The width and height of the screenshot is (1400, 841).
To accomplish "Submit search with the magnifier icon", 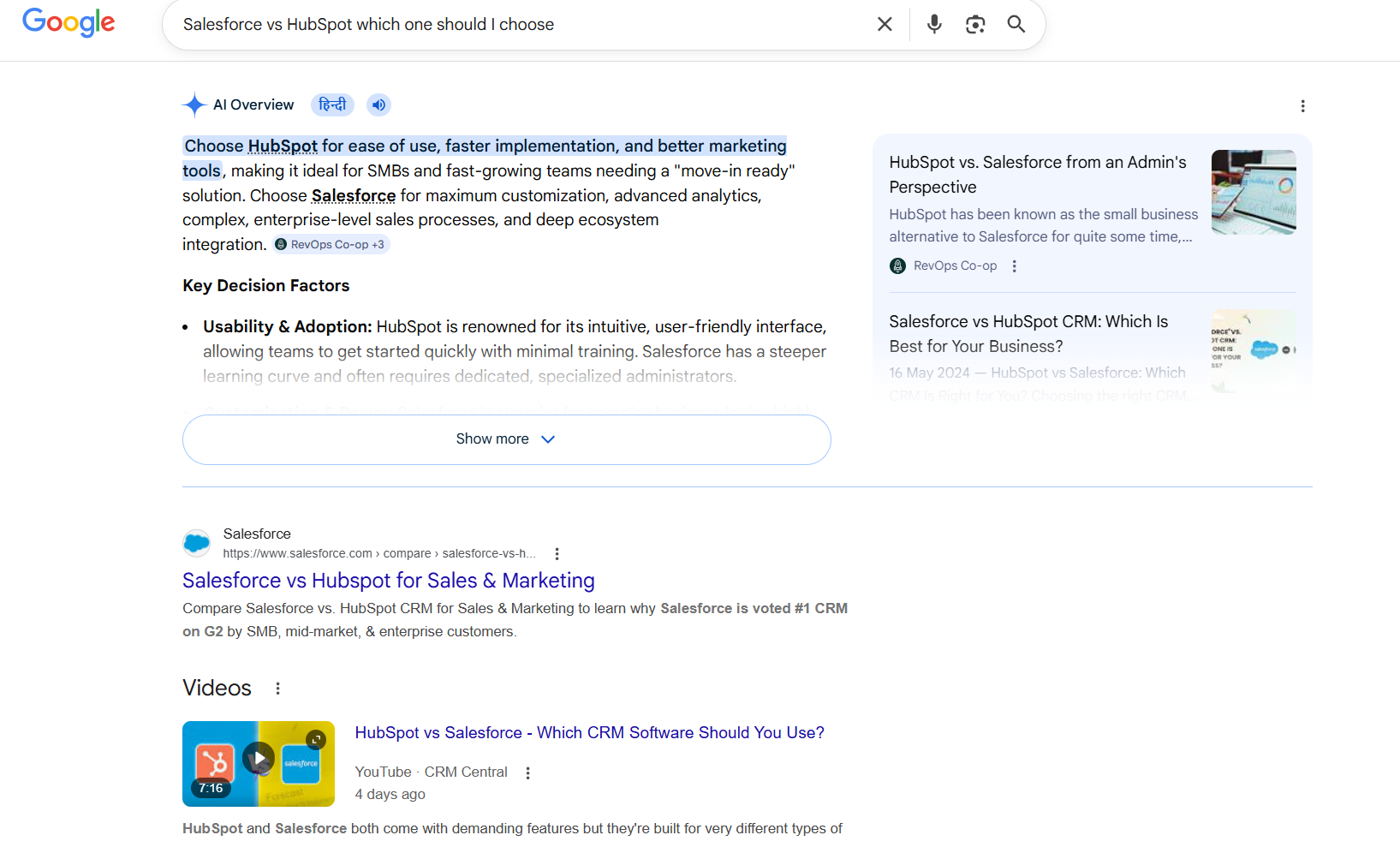I will (1016, 24).
